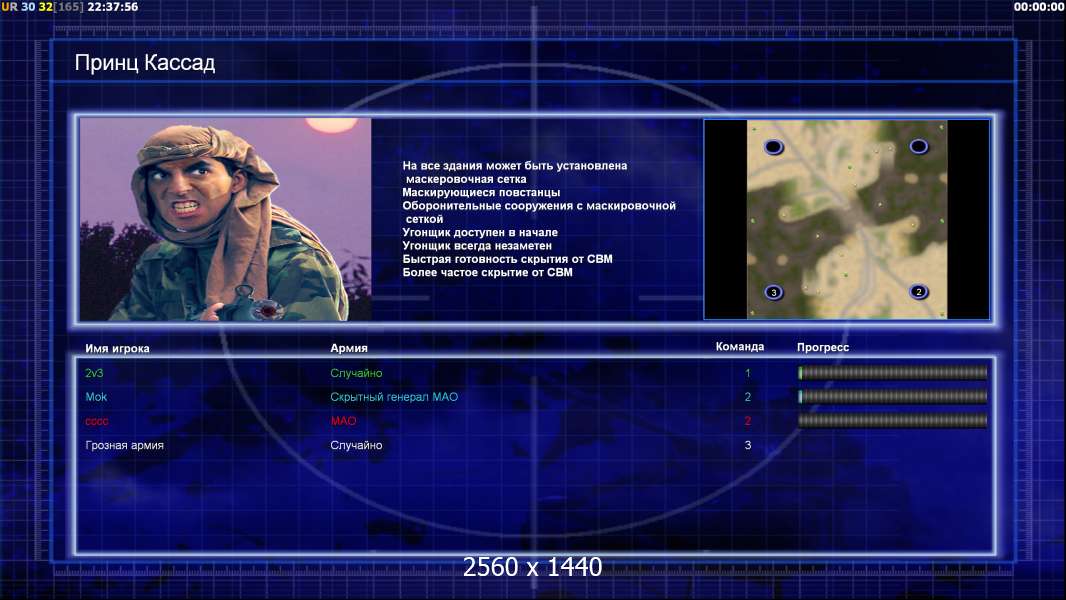Click team number 1 for 2v3
Viewport: 1066px width, 600px height.
[748, 373]
